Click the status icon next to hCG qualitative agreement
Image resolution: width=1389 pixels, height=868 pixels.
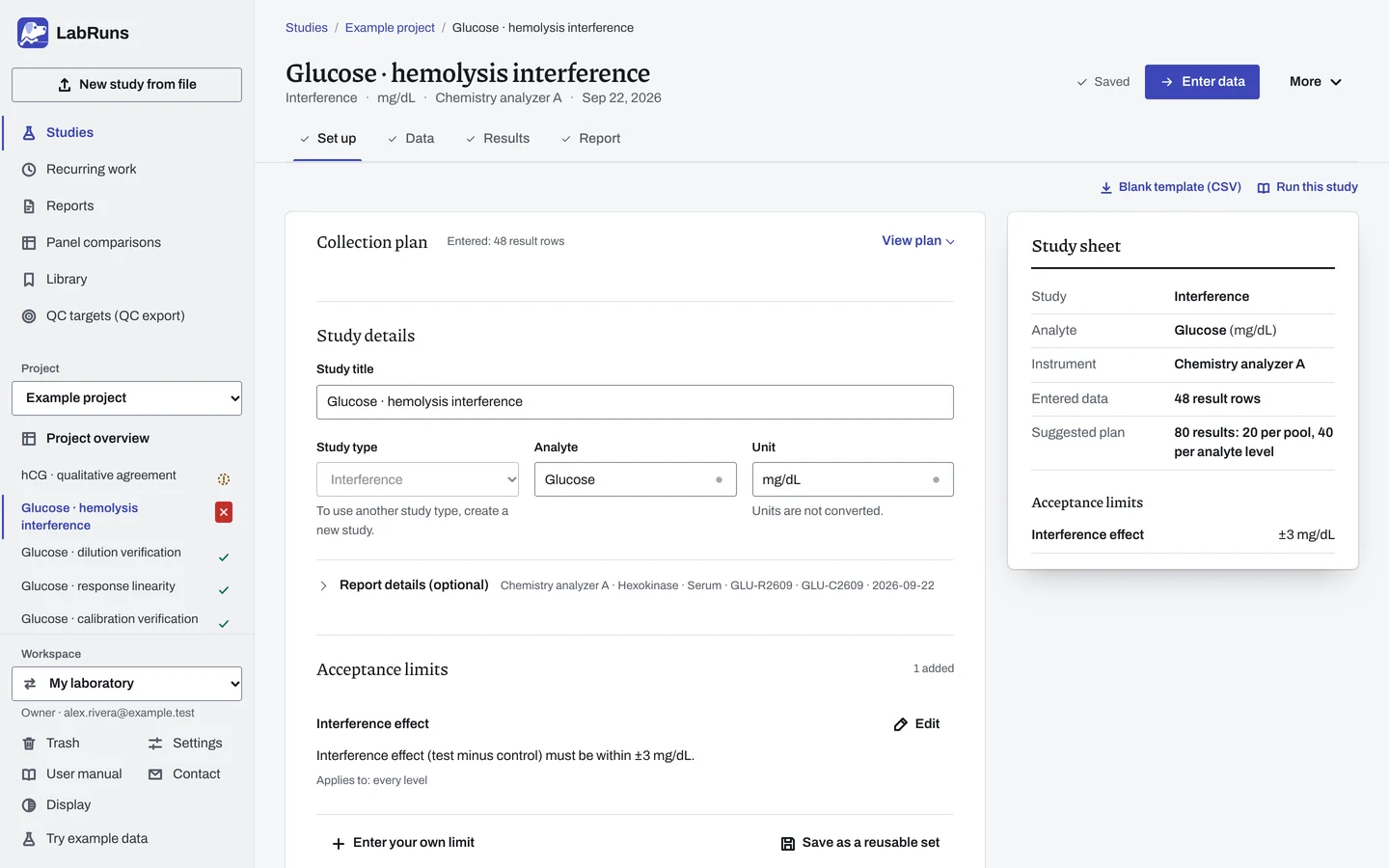point(224,479)
